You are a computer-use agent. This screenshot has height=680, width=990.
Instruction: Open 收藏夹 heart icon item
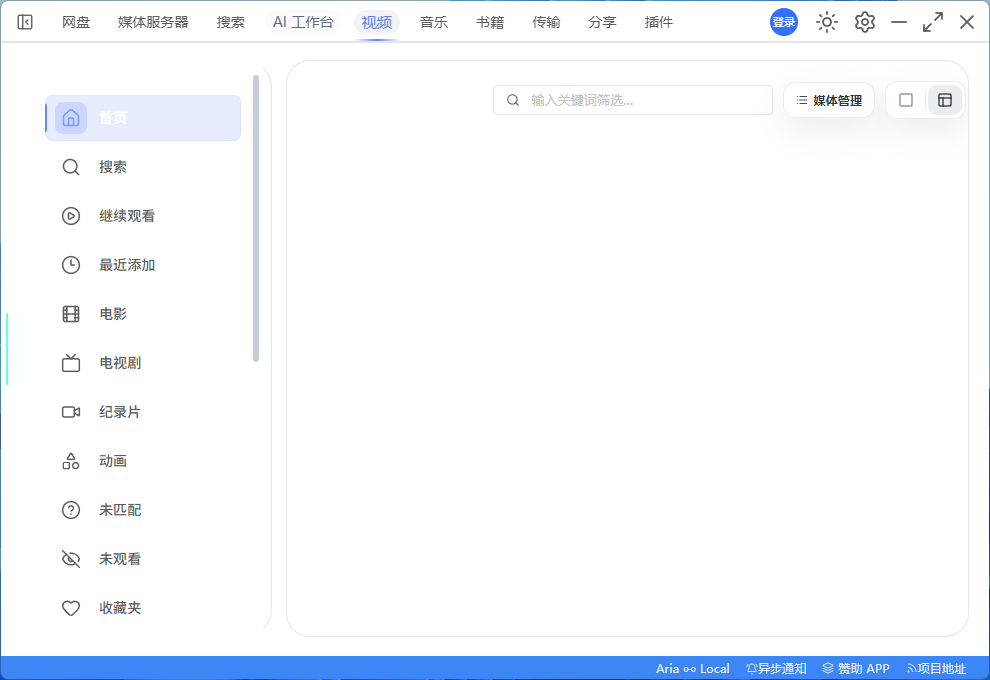tap(143, 608)
